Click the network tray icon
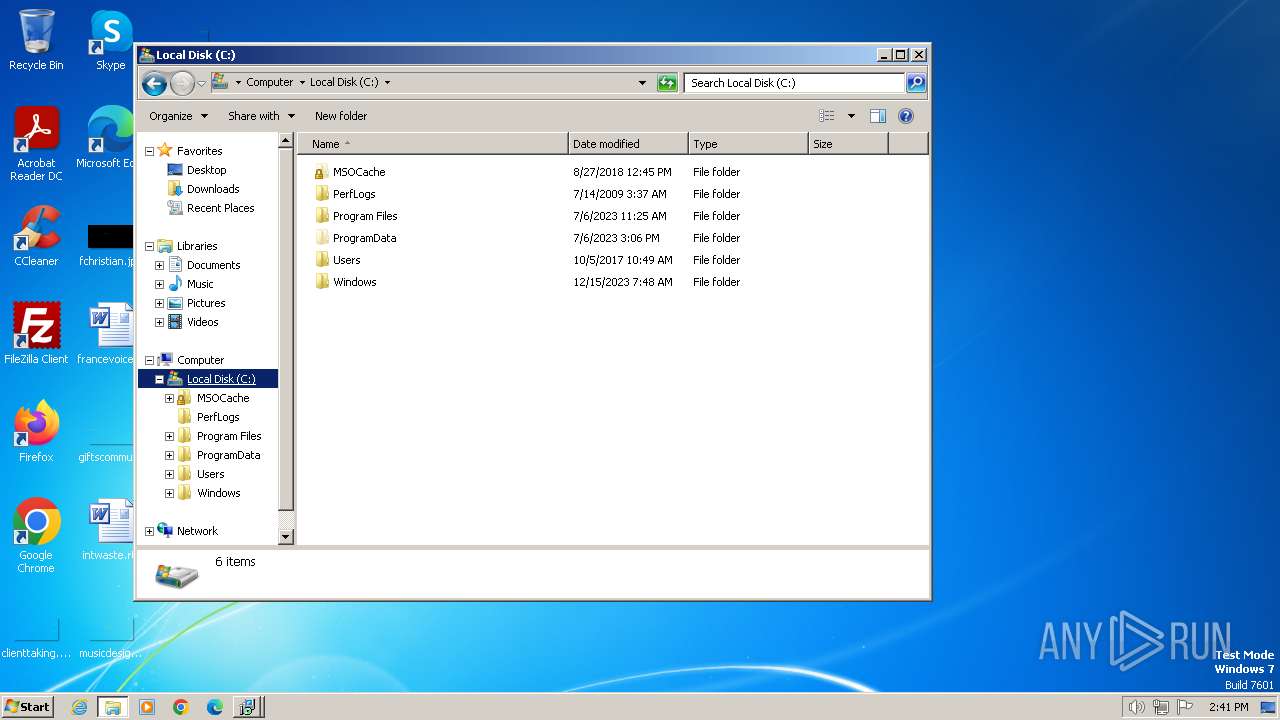Image resolution: width=1280 pixels, height=720 pixels. (1161, 707)
